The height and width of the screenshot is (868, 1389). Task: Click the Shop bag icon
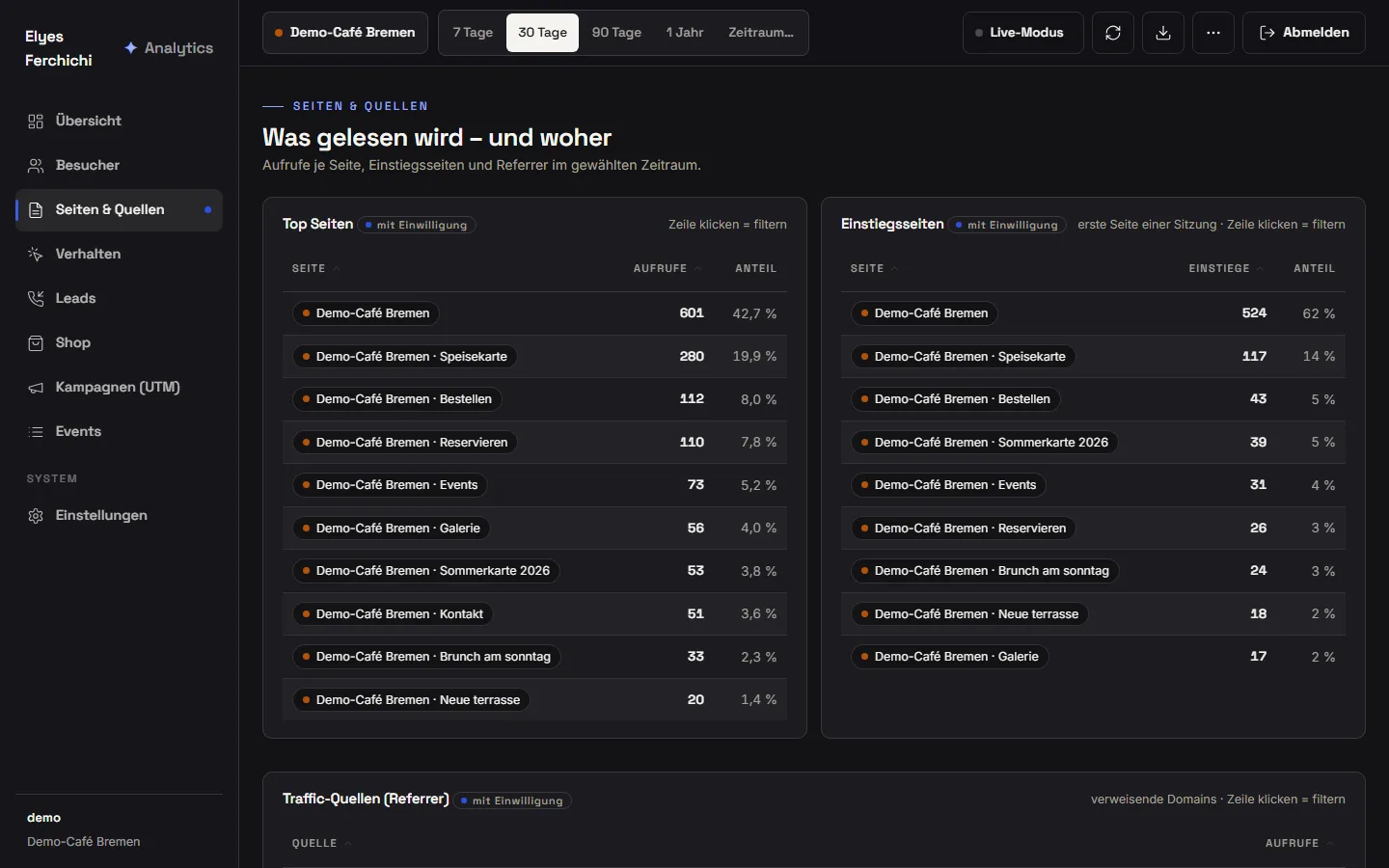[36, 343]
